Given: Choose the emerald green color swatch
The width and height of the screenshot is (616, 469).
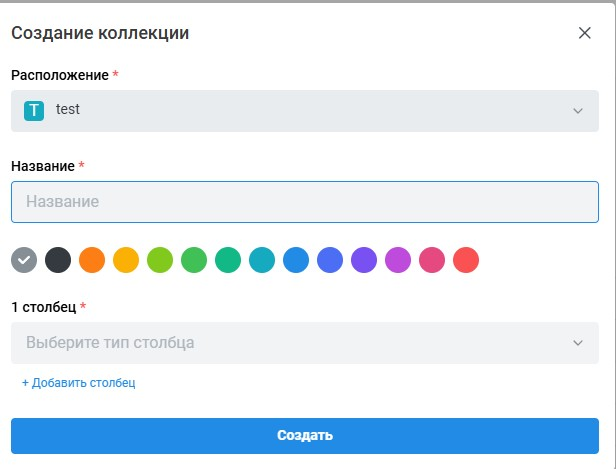Looking at the screenshot, I should point(228,260).
